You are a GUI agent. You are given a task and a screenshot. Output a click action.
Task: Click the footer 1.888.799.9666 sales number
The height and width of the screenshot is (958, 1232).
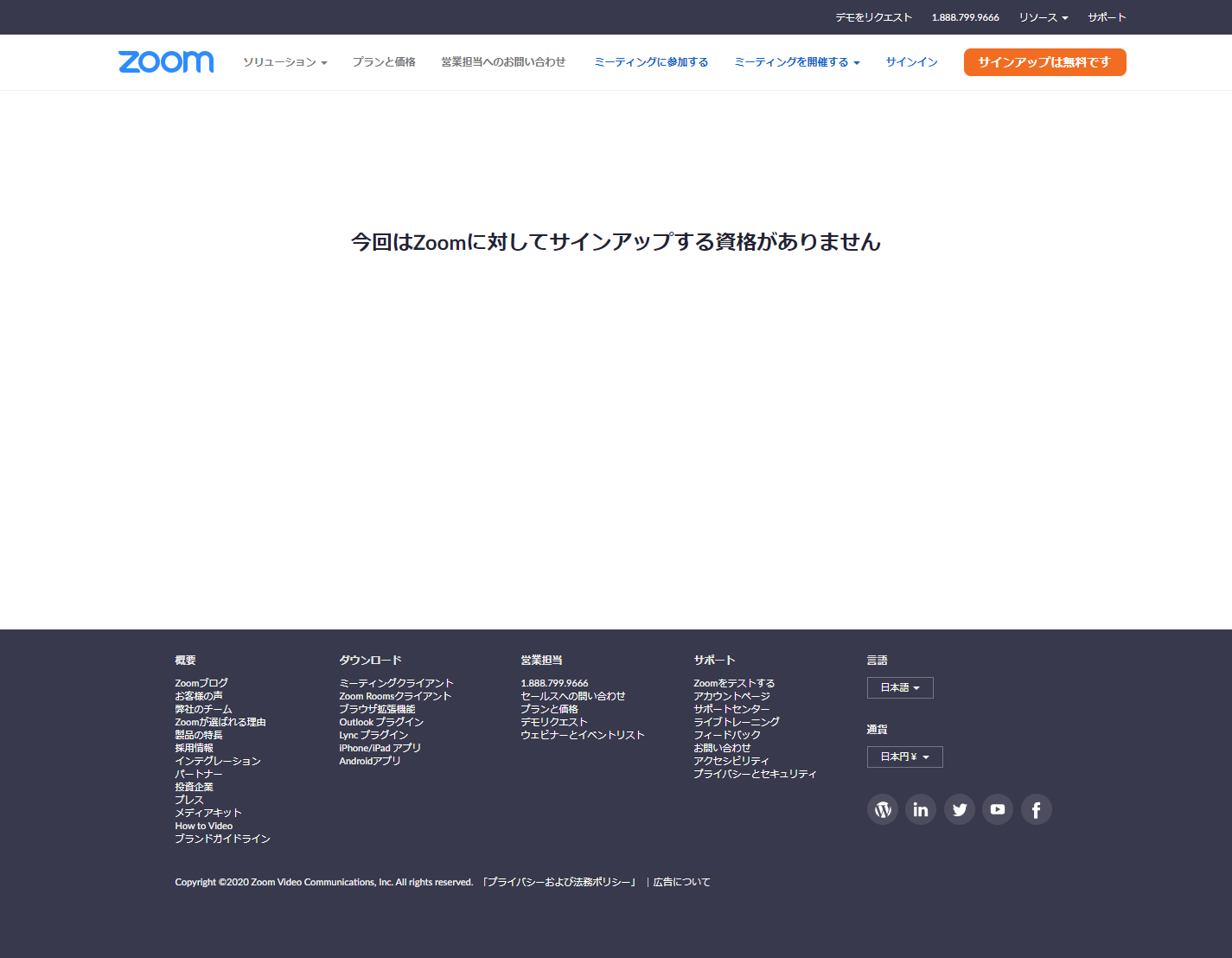tap(554, 683)
